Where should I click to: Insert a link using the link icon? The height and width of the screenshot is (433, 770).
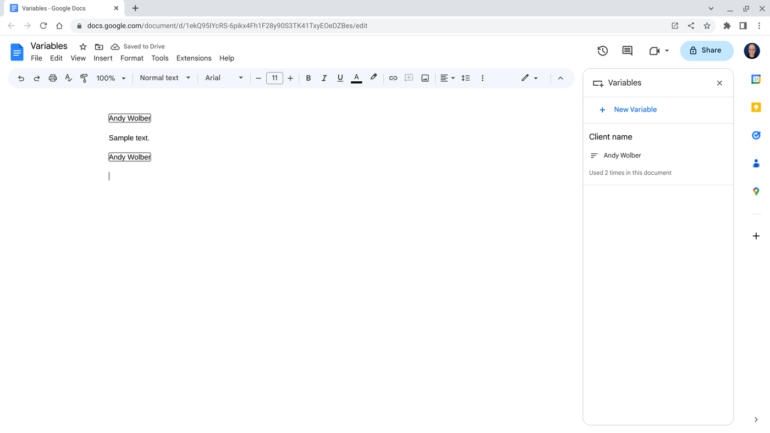(393, 78)
